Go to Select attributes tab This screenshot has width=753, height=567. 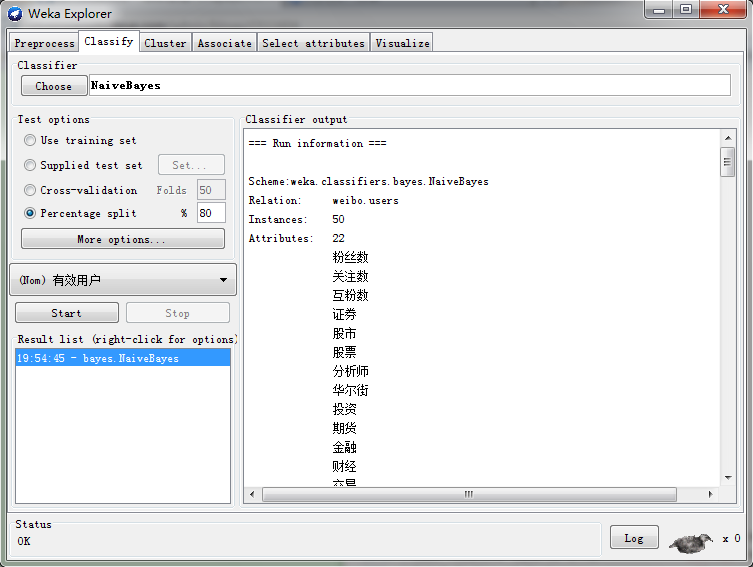coord(313,43)
